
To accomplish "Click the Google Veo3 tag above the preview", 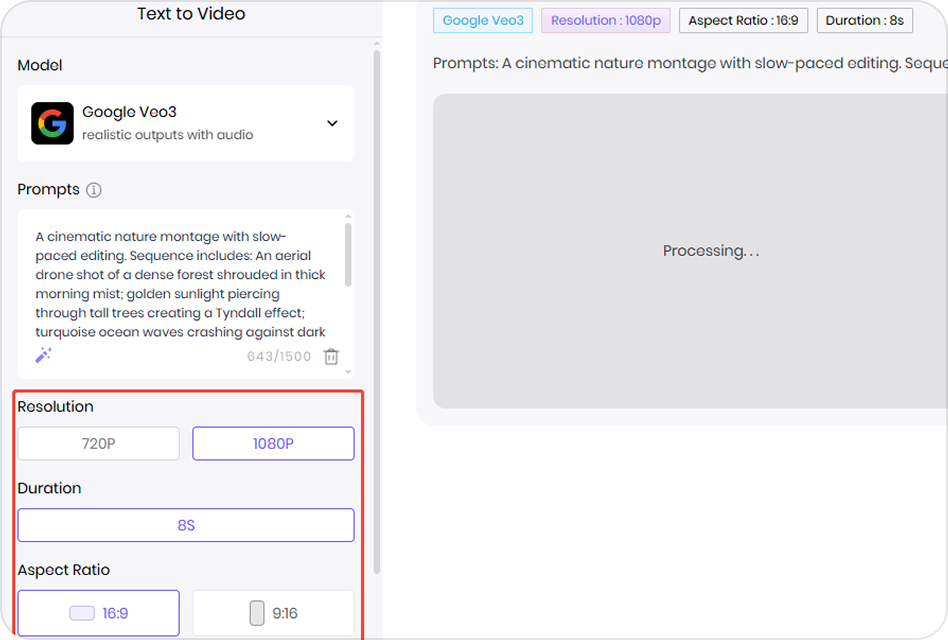I will point(483,20).
